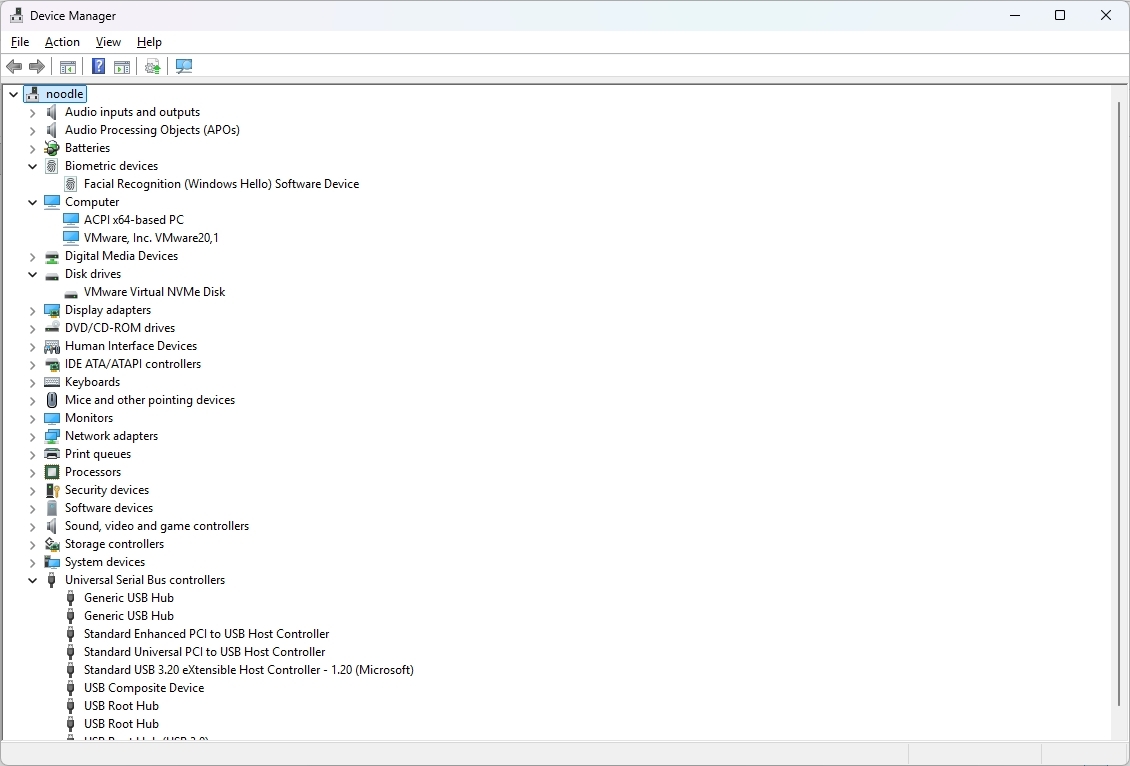Select the VMware Virtual NVMe Disk device
The image size is (1130, 766).
pos(154,292)
